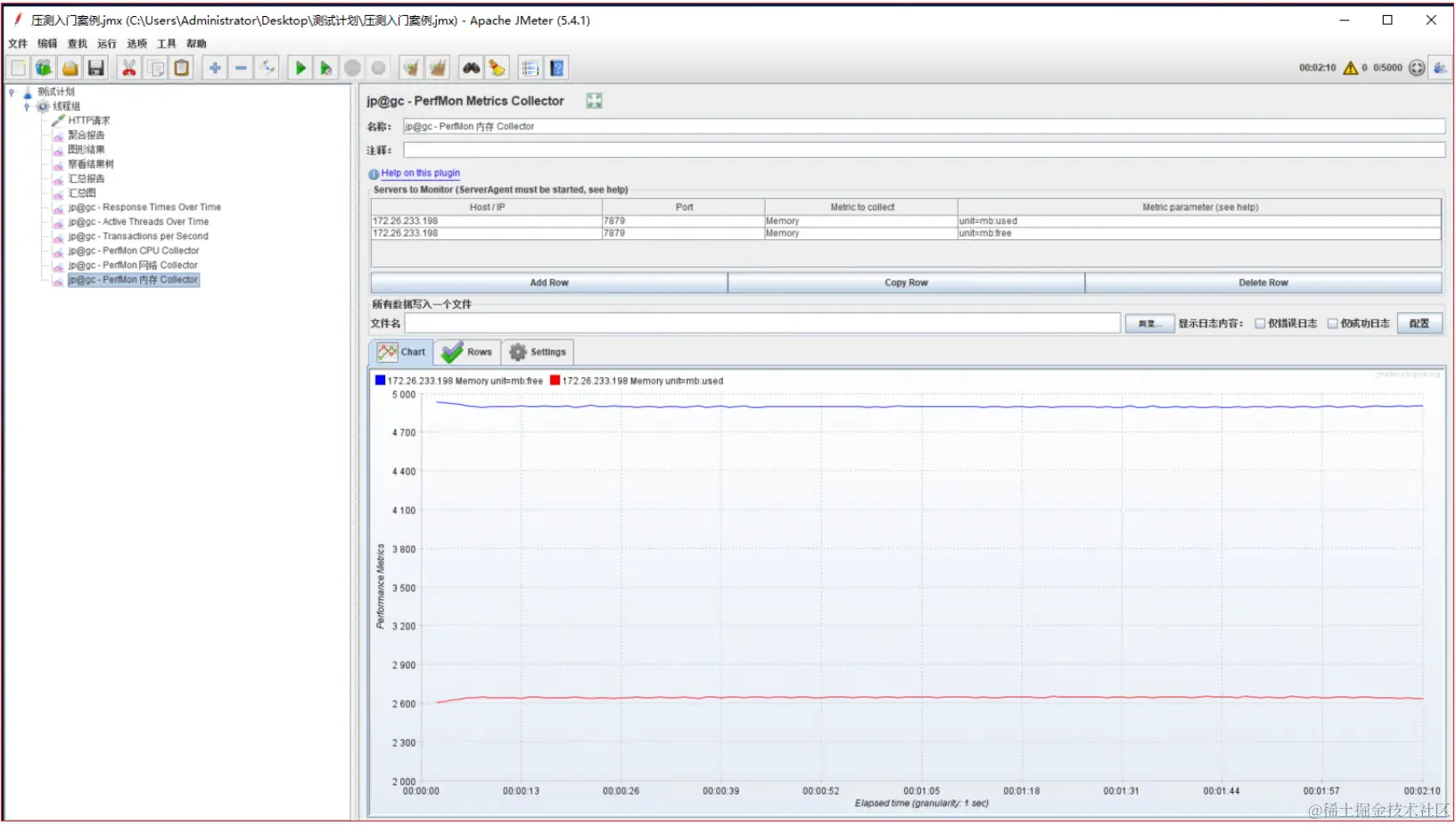This screenshot has height=825, width=1456.
Task: Click the 配置 configure button
Action: 1419,324
